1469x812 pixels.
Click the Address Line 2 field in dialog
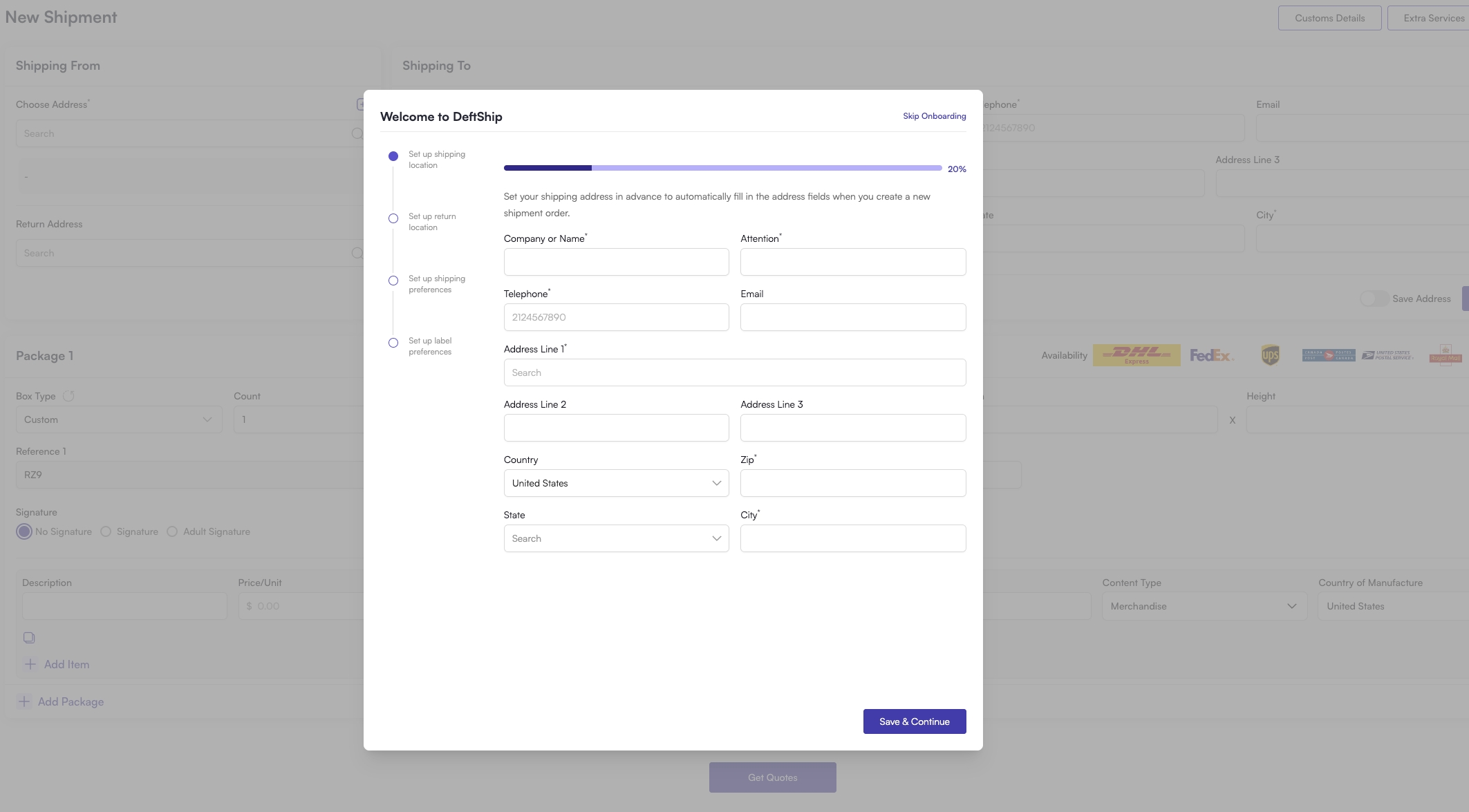[616, 428]
